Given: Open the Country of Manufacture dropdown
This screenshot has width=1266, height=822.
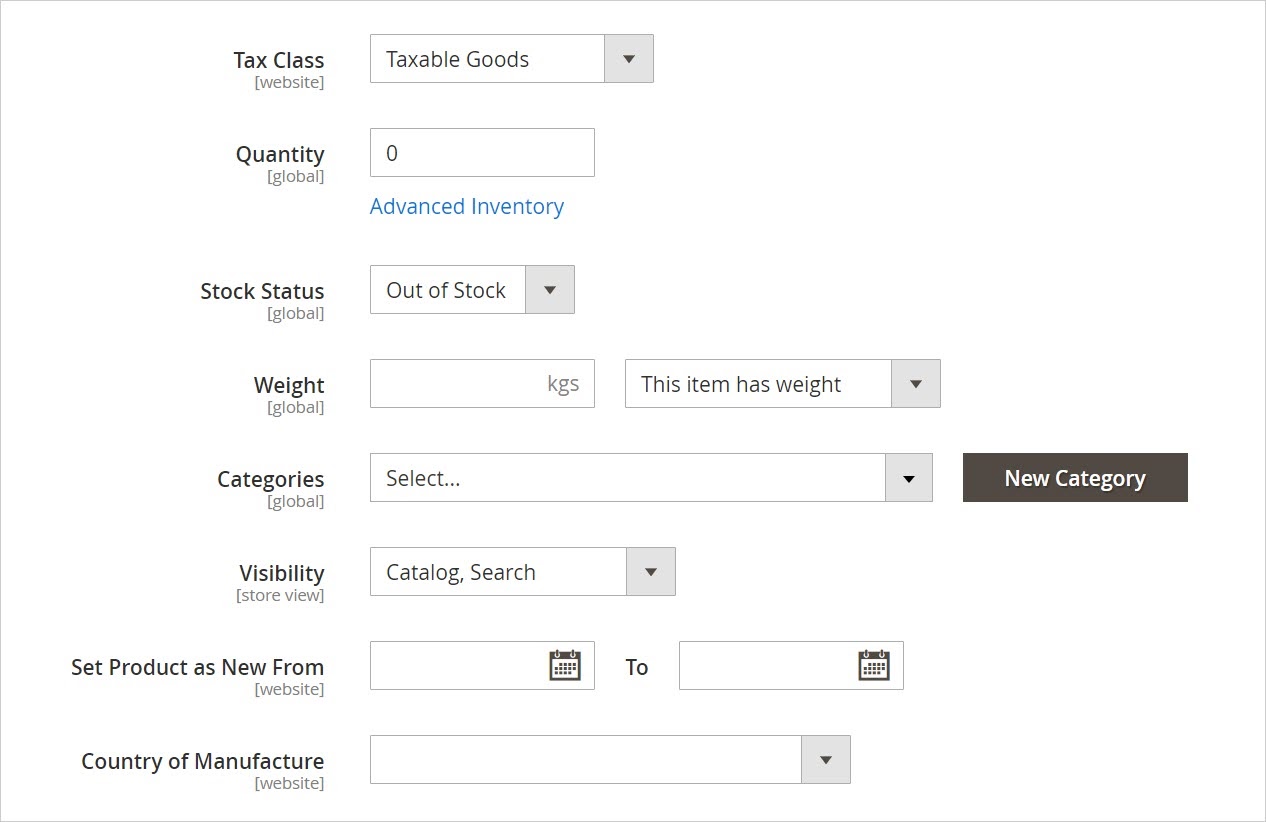Looking at the screenshot, I should pyautogui.click(x=609, y=760).
